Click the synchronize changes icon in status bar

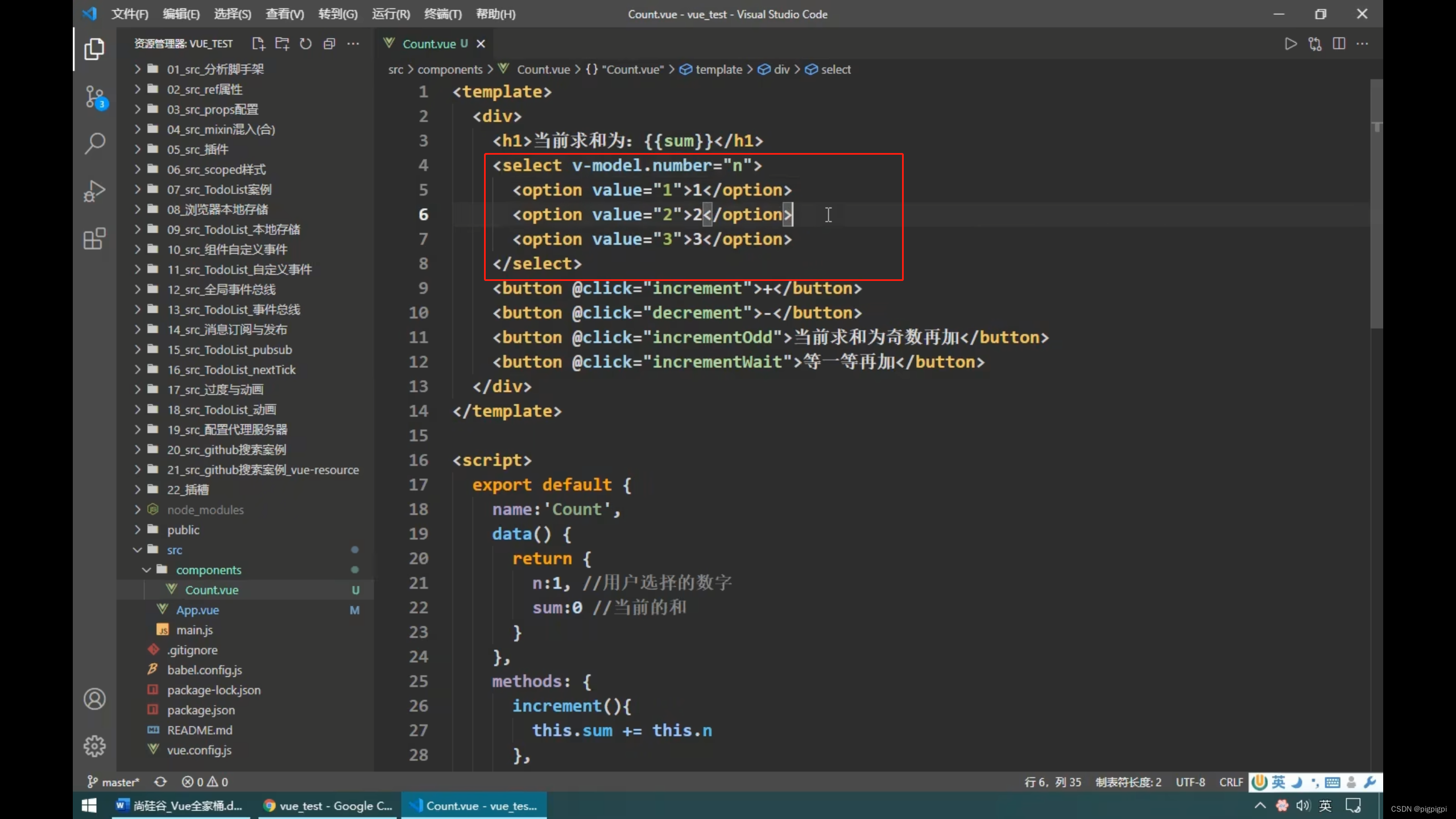point(160,782)
